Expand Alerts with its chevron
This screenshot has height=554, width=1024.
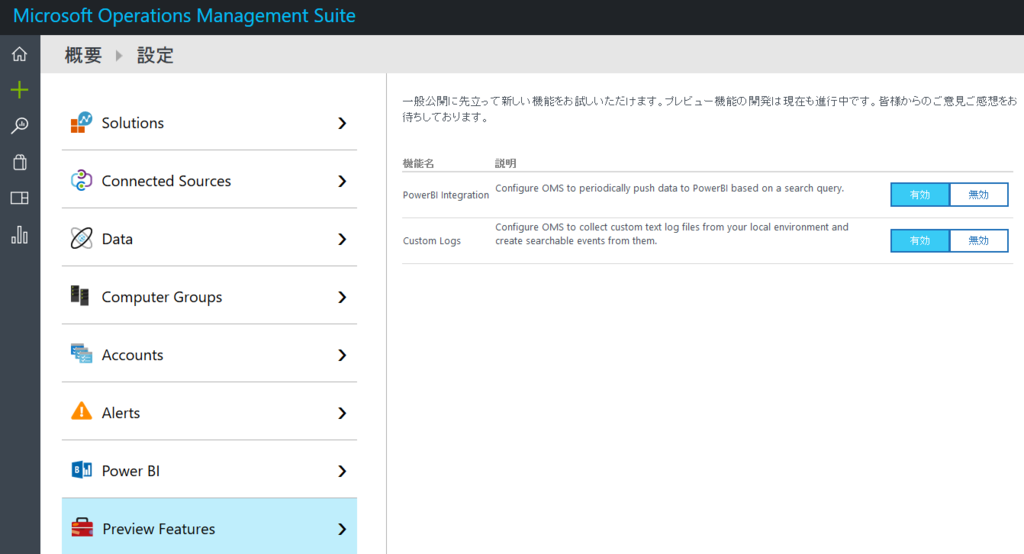[x=342, y=413]
